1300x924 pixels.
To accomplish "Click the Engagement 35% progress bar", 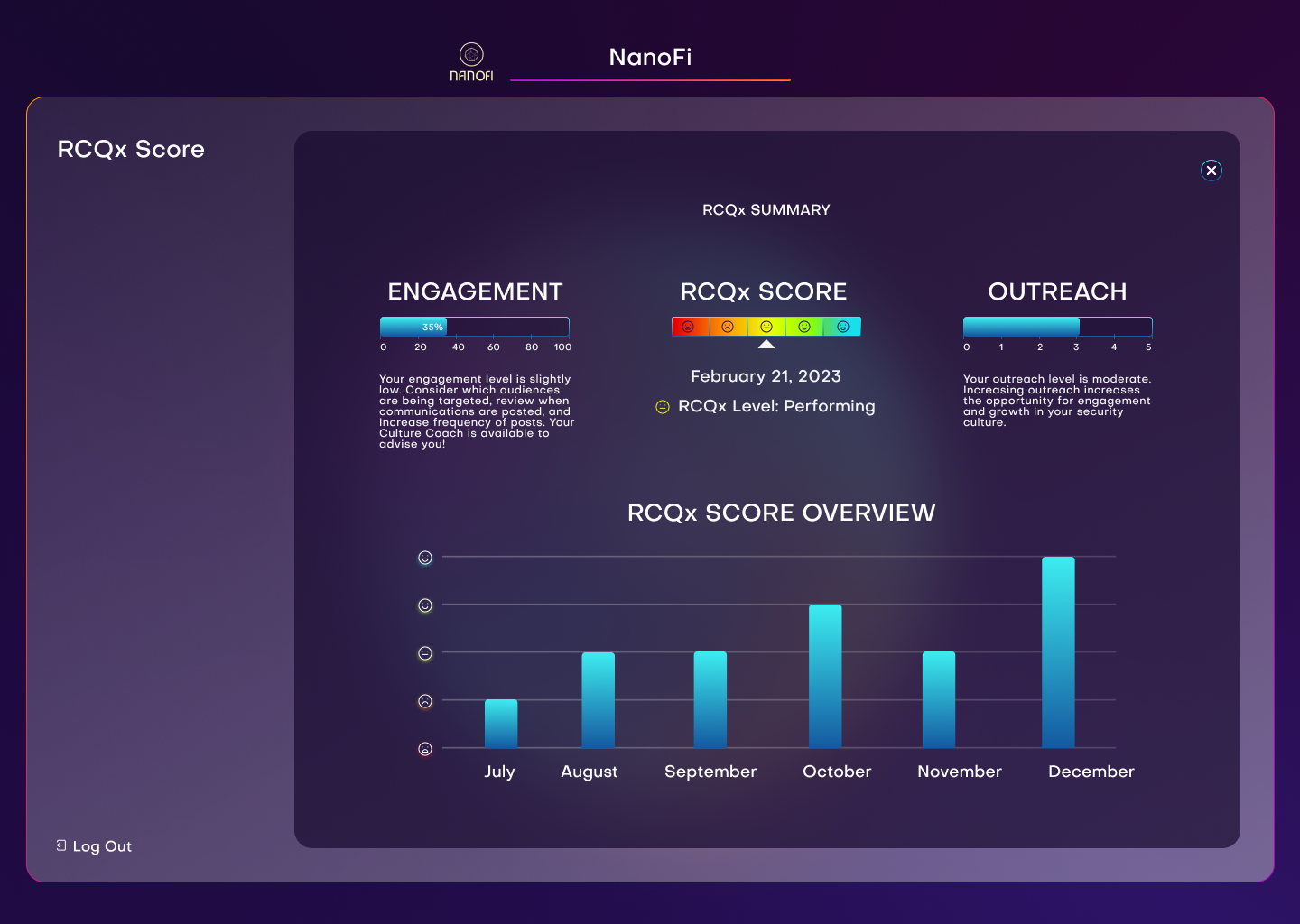I will click(474, 327).
